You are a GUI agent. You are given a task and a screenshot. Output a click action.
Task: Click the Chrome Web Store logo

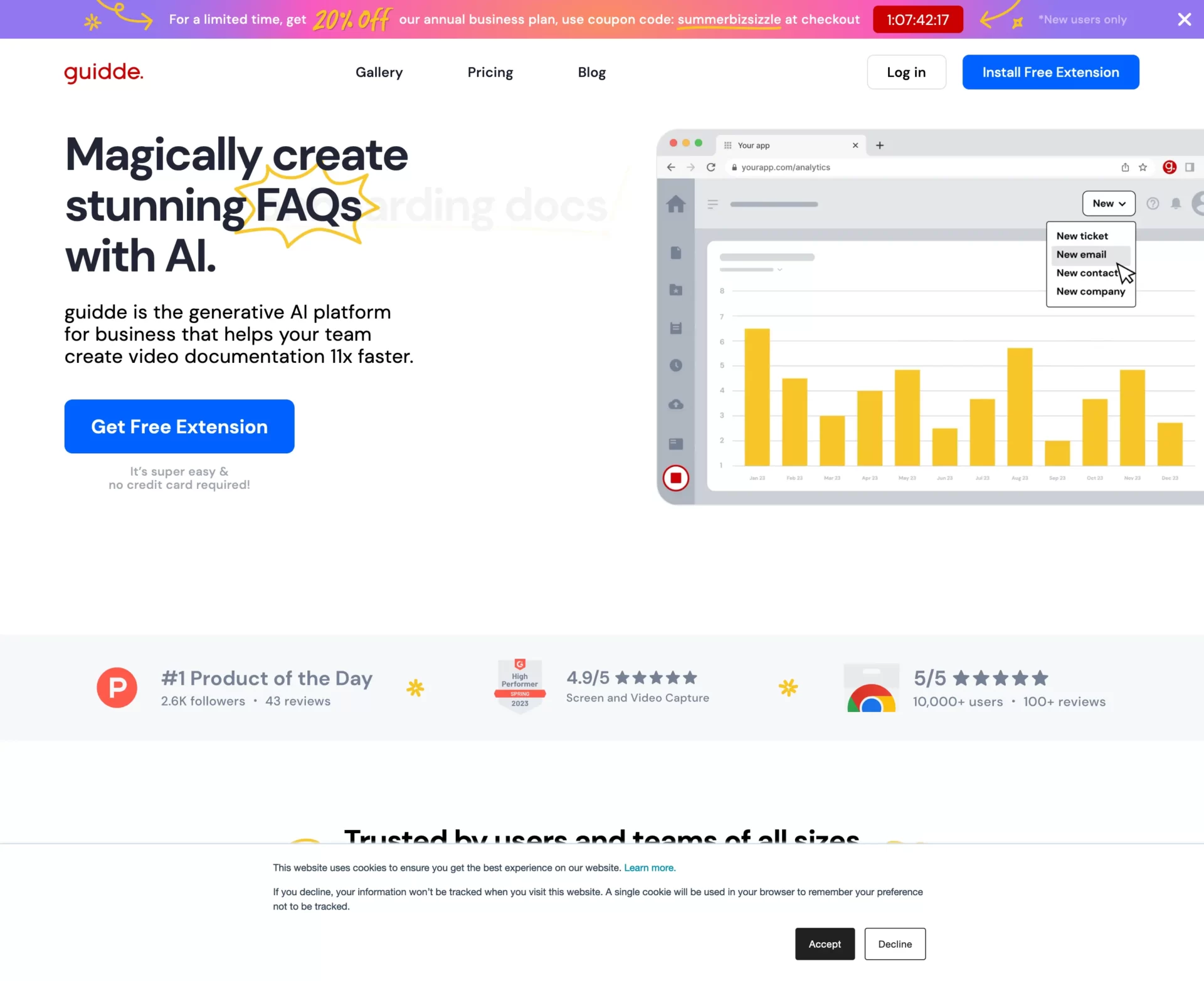871,688
